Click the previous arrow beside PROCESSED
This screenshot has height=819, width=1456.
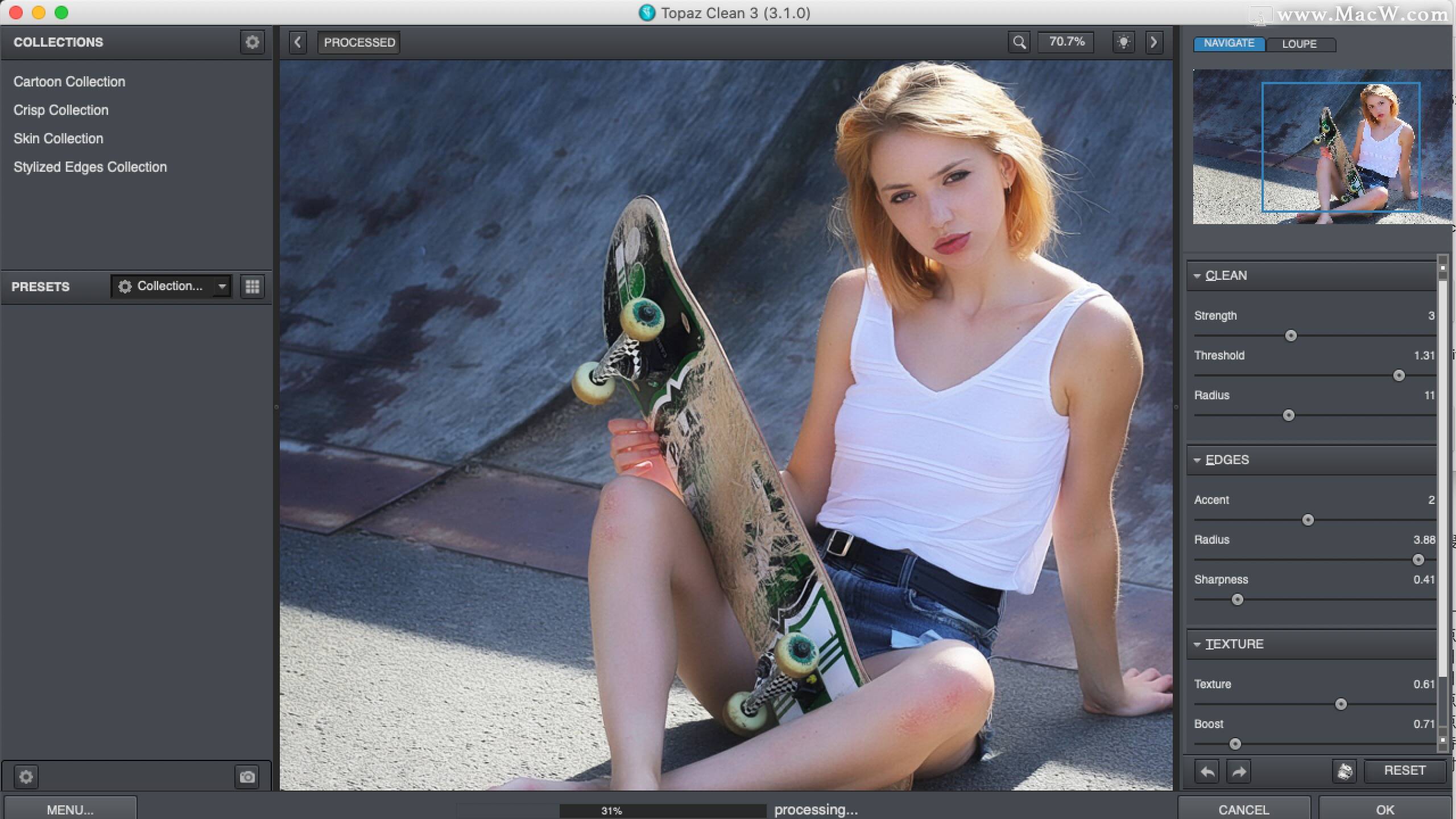[297, 42]
